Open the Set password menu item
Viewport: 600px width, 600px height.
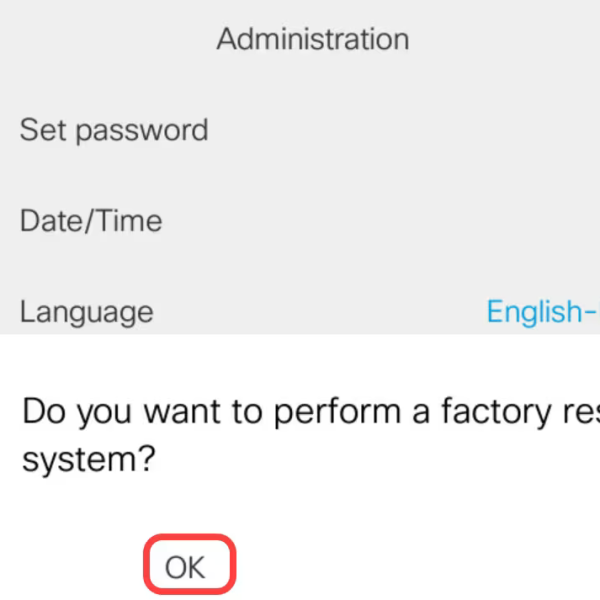114,130
